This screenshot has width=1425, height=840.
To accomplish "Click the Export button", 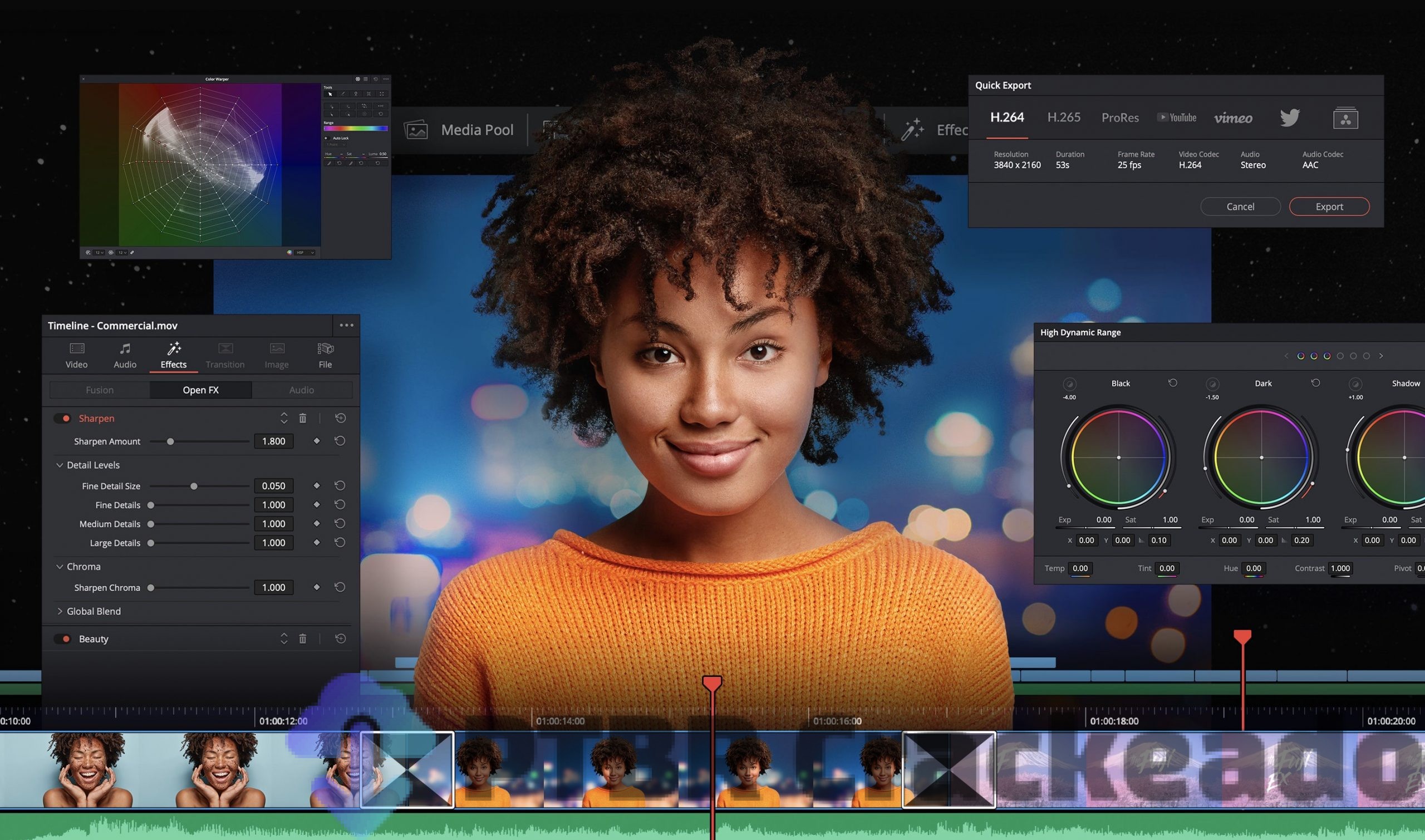I will pos(1329,206).
